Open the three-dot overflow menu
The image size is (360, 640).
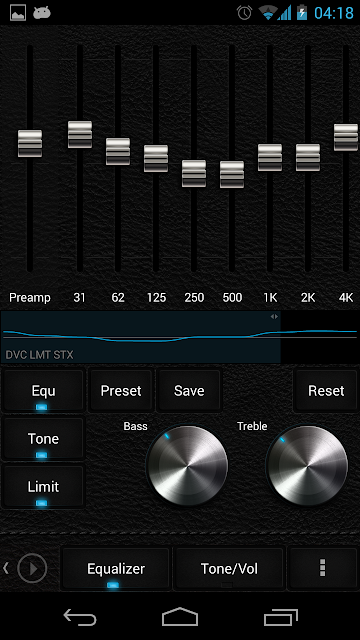tap(322, 568)
